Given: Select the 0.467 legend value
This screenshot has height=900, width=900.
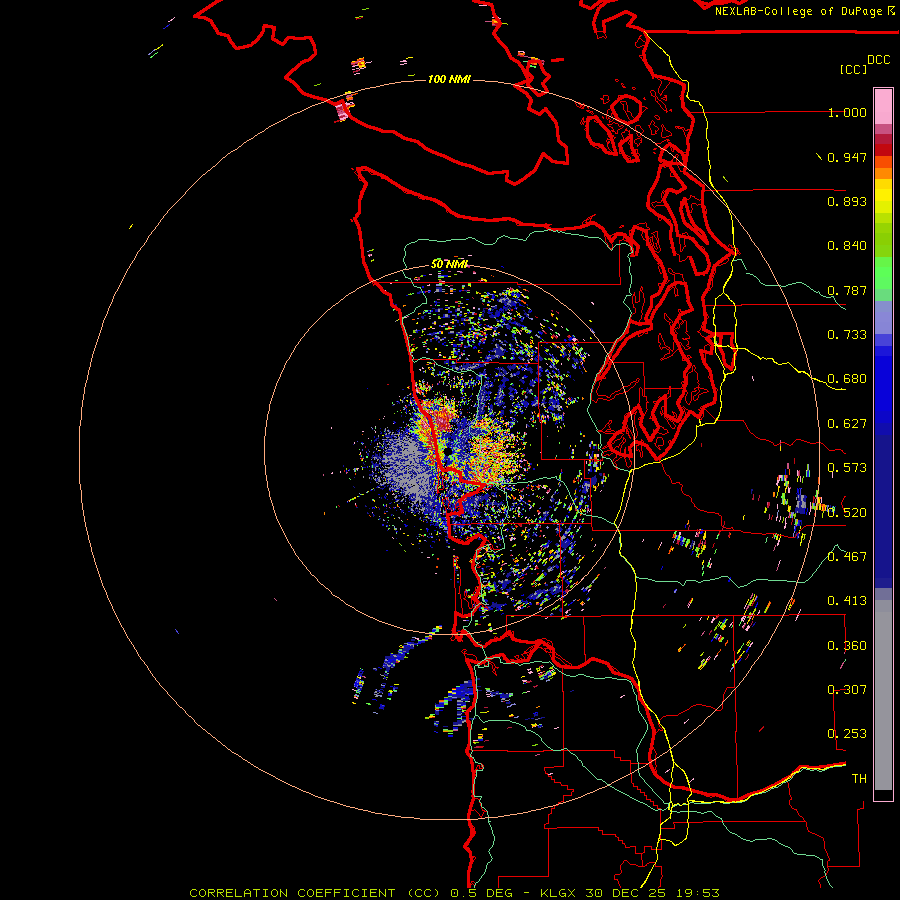Looking at the screenshot, I should click(x=847, y=557).
